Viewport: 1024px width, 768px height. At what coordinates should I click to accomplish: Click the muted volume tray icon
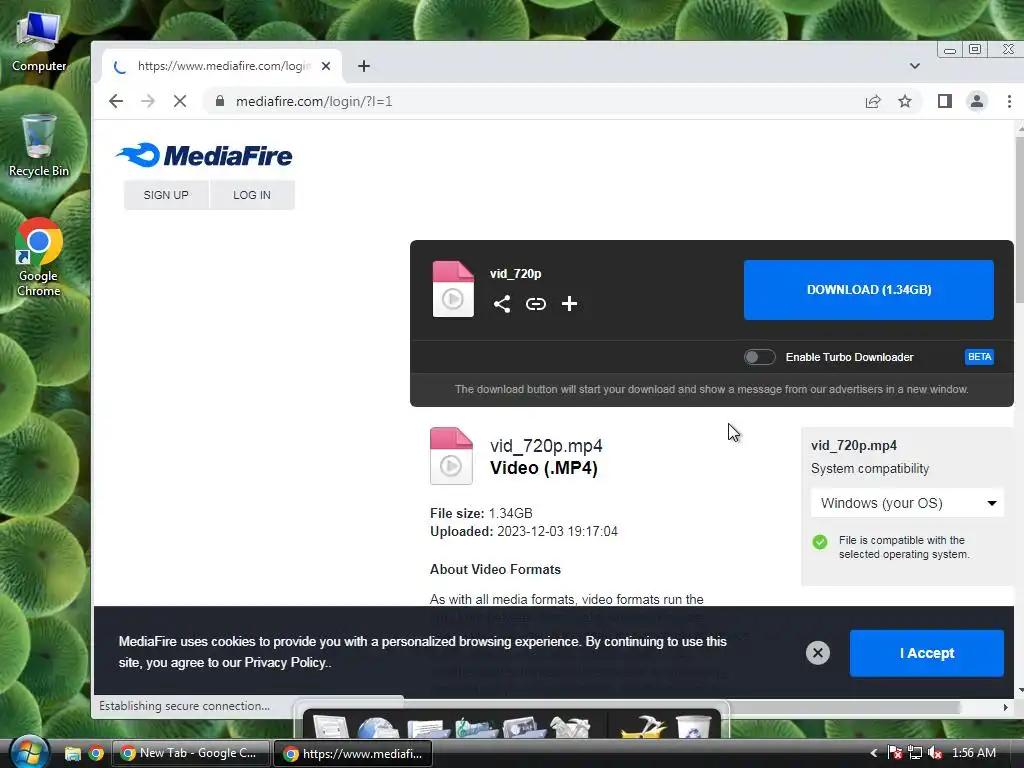[x=935, y=753]
